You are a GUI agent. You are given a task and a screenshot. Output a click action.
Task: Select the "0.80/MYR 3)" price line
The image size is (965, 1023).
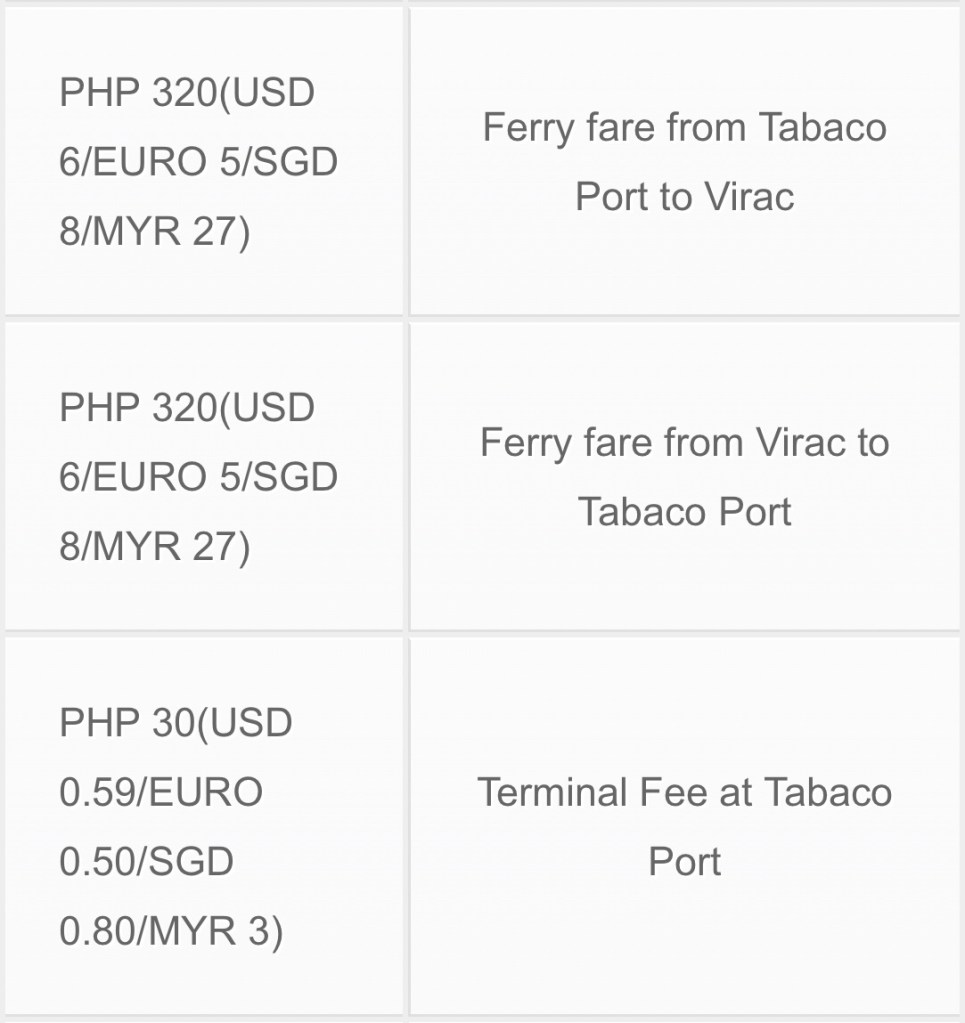pyautogui.click(x=171, y=931)
